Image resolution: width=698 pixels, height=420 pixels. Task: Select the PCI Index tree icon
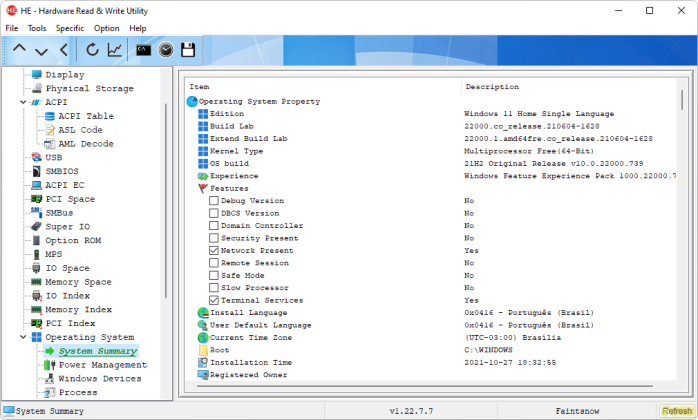(37, 323)
